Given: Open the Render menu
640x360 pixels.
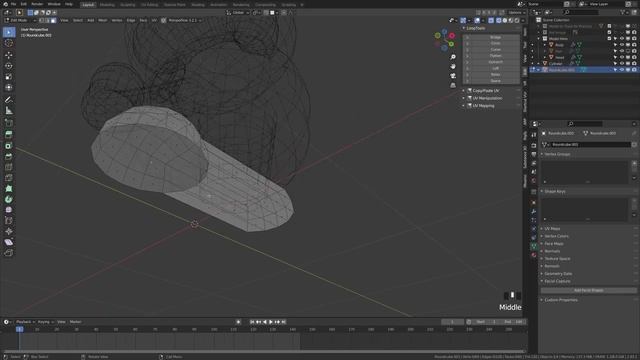Looking at the screenshot, I should coord(37,4).
